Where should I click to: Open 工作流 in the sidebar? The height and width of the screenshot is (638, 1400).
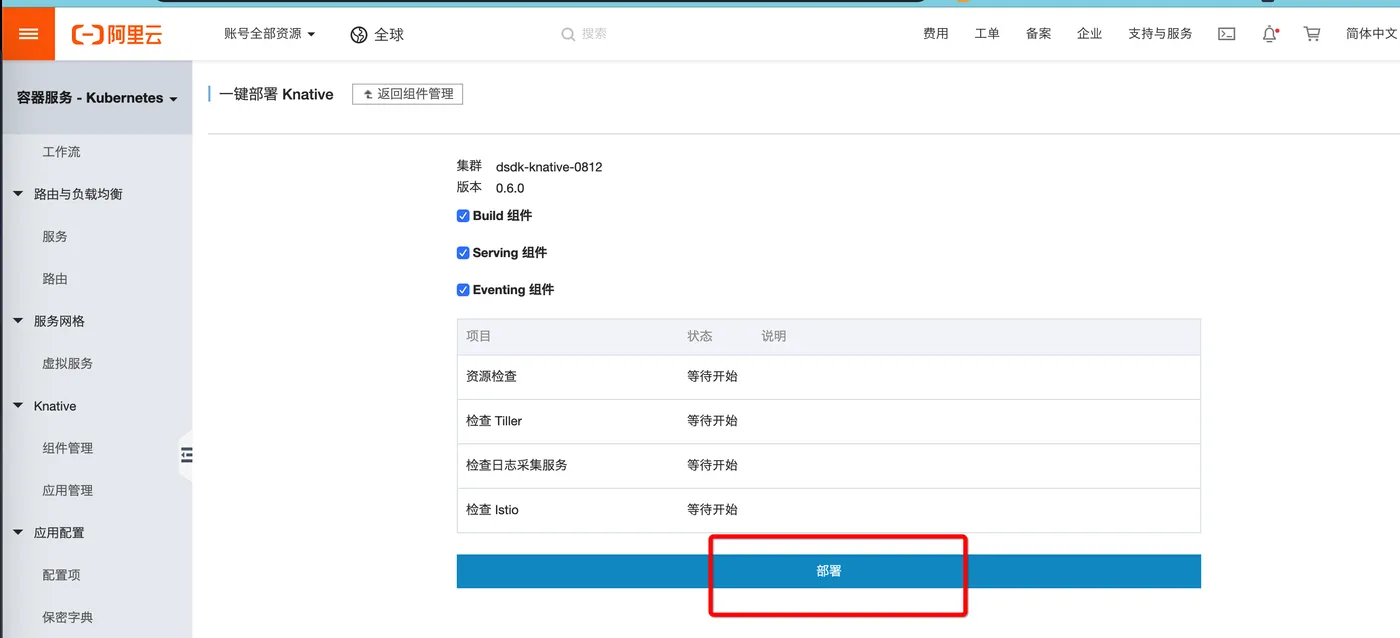61,152
